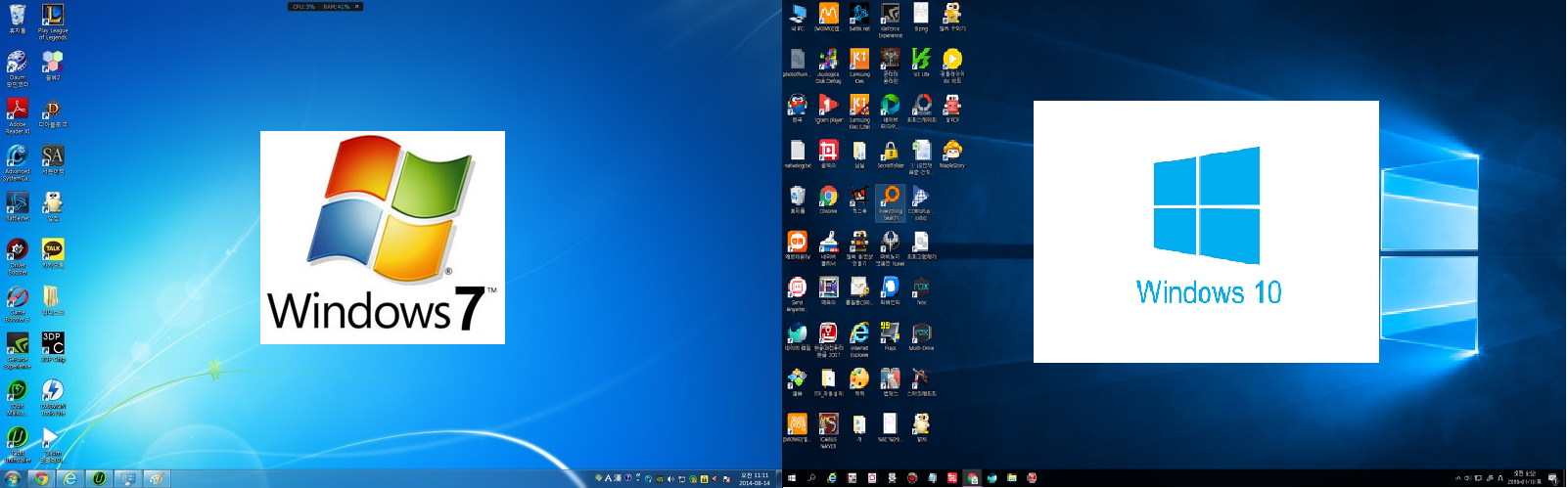Open GeForce Experience on Windows 10 desktop
Image resolution: width=1568 pixels, height=488 pixels.
coord(891,20)
